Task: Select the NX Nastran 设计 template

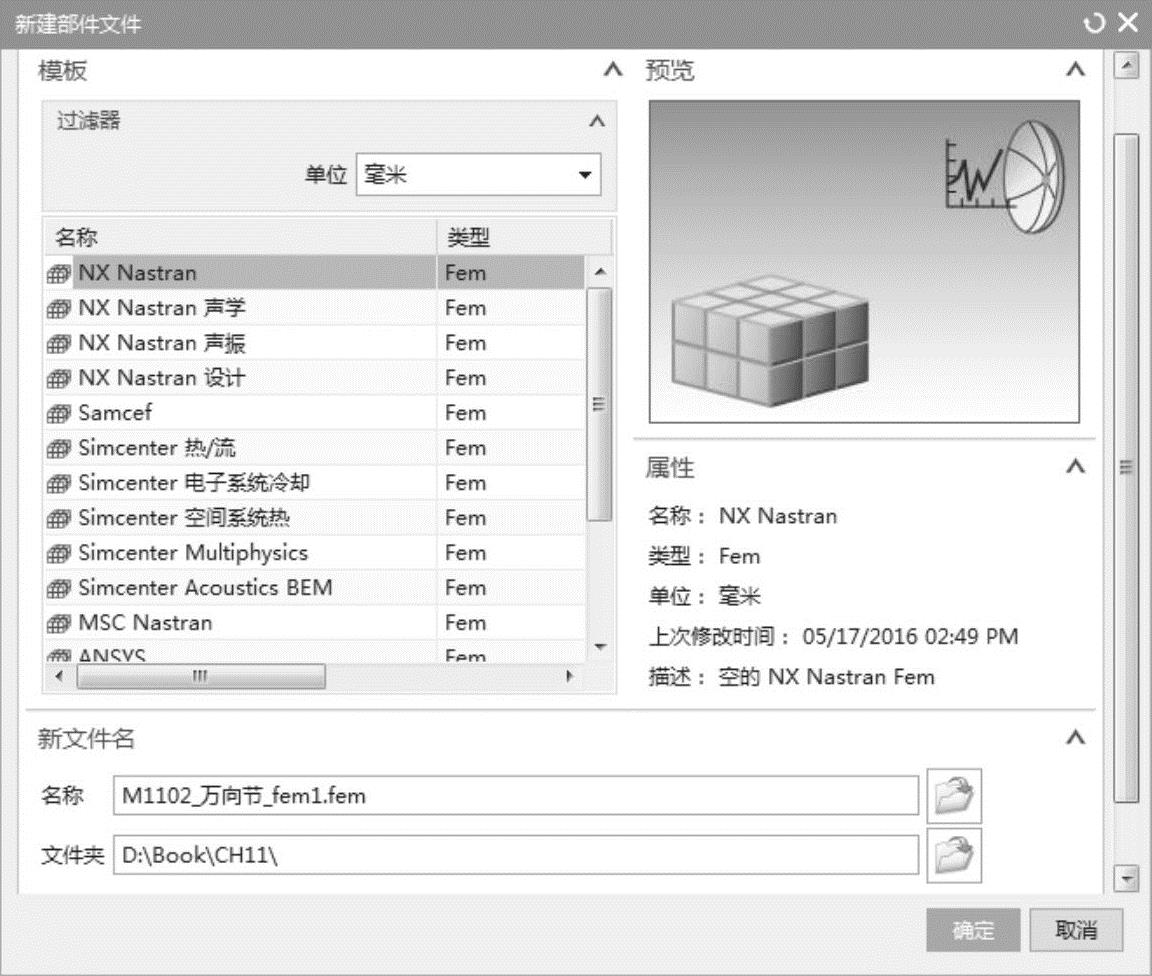Action: (x=314, y=378)
